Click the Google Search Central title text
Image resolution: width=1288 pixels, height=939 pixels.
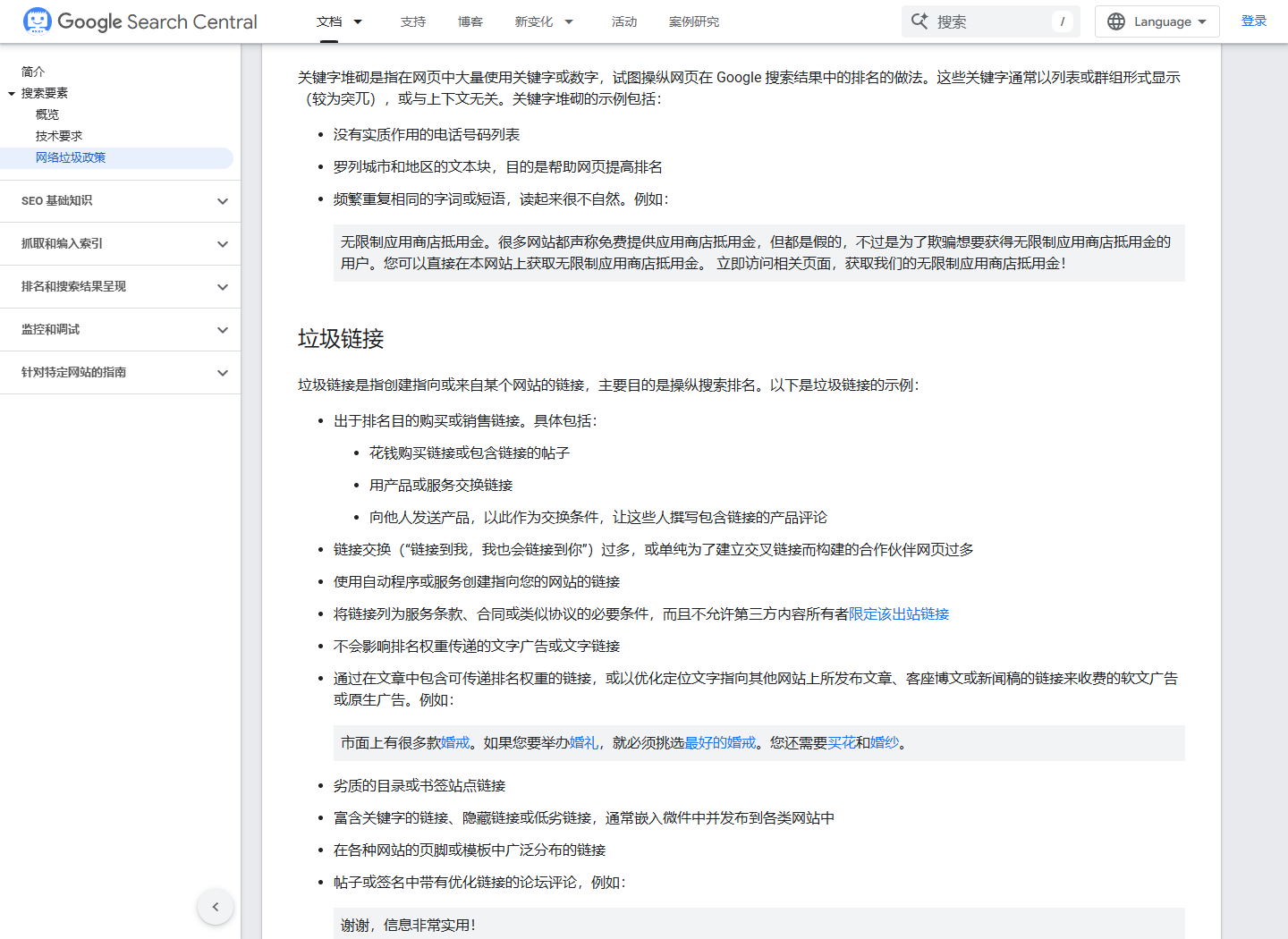tap(157, 21)
